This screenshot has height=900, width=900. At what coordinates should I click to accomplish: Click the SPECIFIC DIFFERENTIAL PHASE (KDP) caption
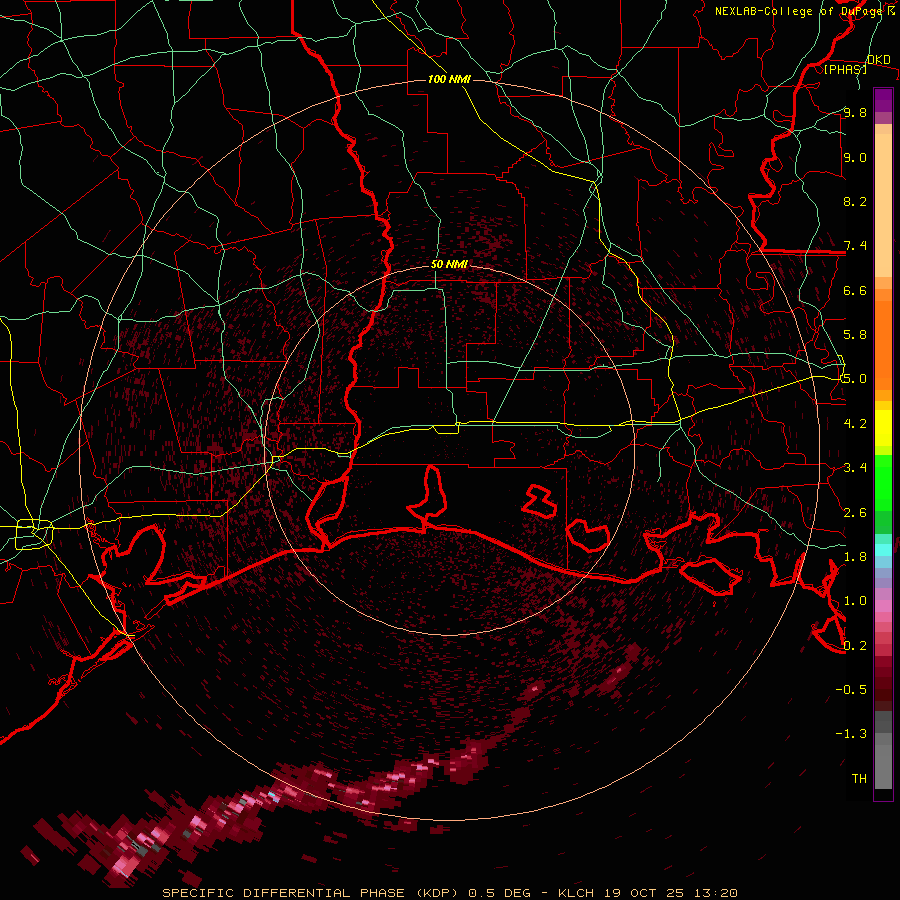(311, 893)
